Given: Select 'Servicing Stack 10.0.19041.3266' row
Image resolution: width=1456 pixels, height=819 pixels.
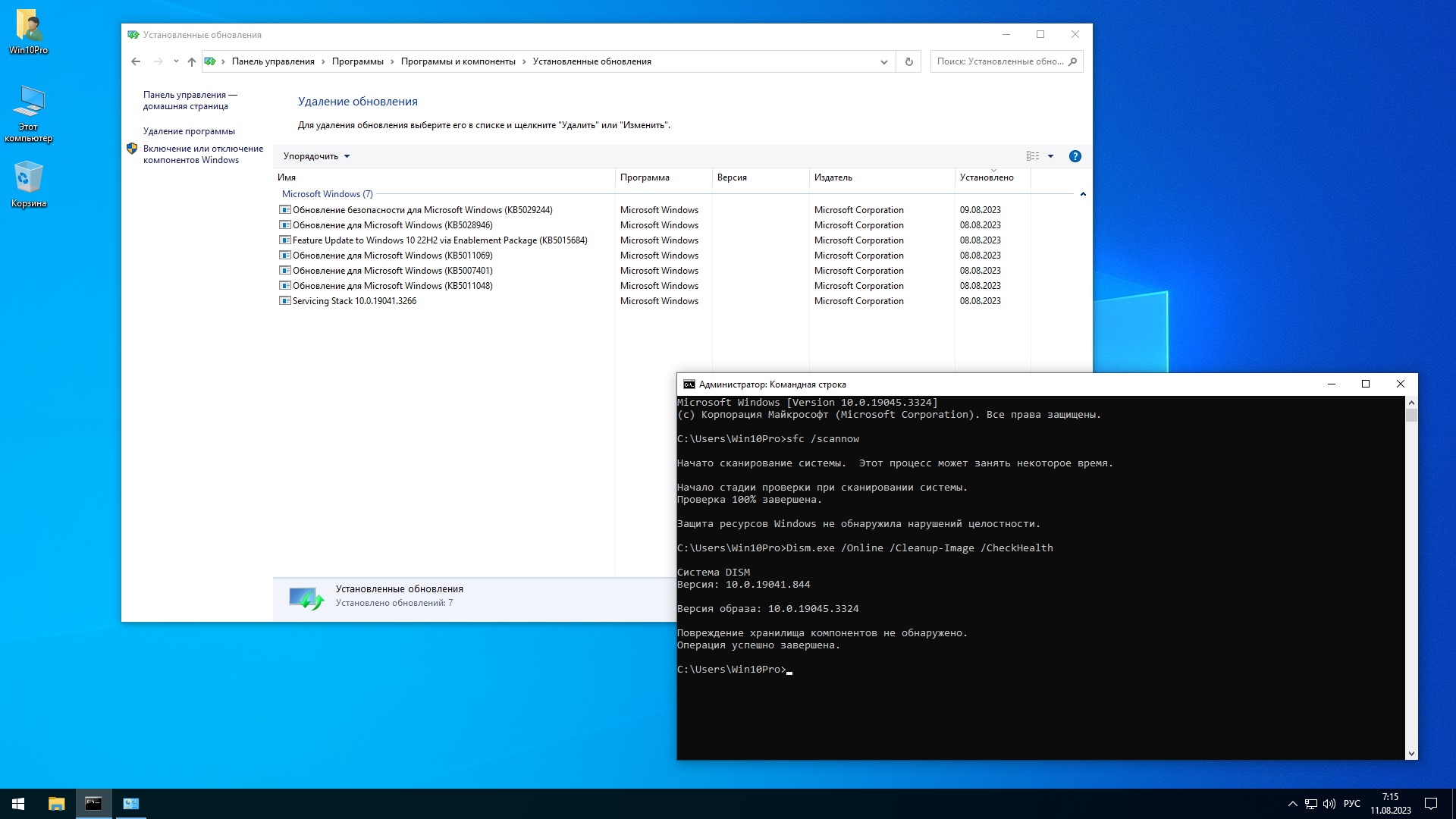Looking at the screenshot, I should [654, 301].
